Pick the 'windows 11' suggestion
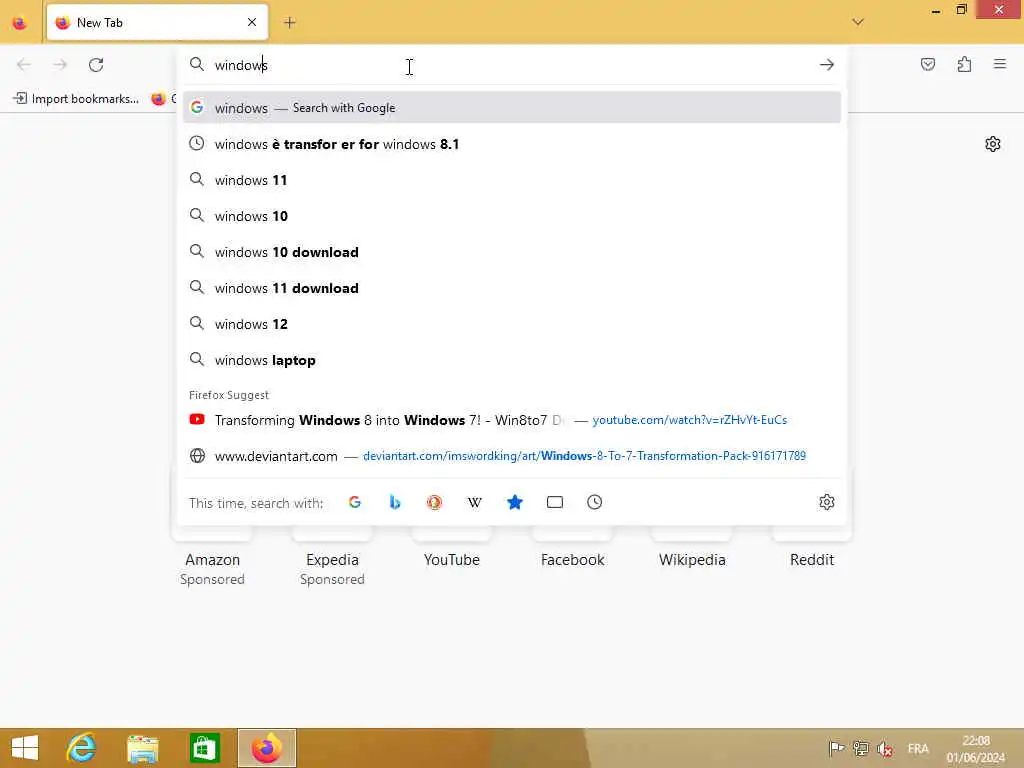Screen dimensions: 1024x768 point(511,180)
